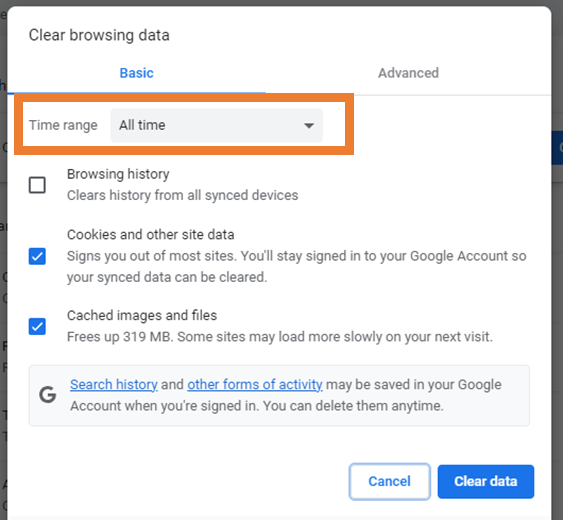Open other forms of activity link
Image resolution: width=563 pixels, height=520 pixels.
(255, 384)
